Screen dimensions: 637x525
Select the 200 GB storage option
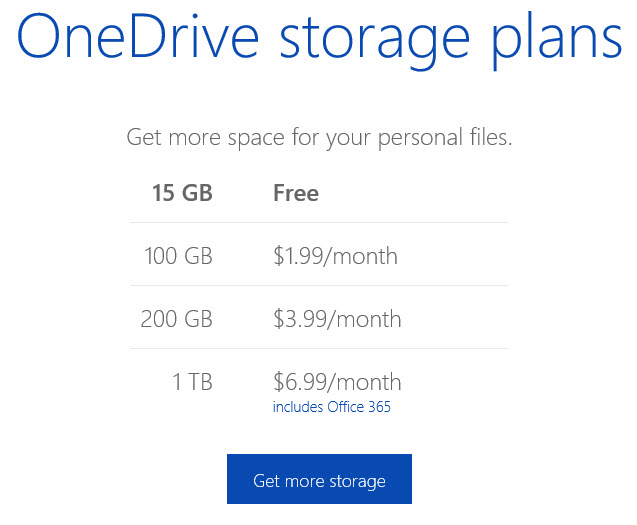[176, 319]
